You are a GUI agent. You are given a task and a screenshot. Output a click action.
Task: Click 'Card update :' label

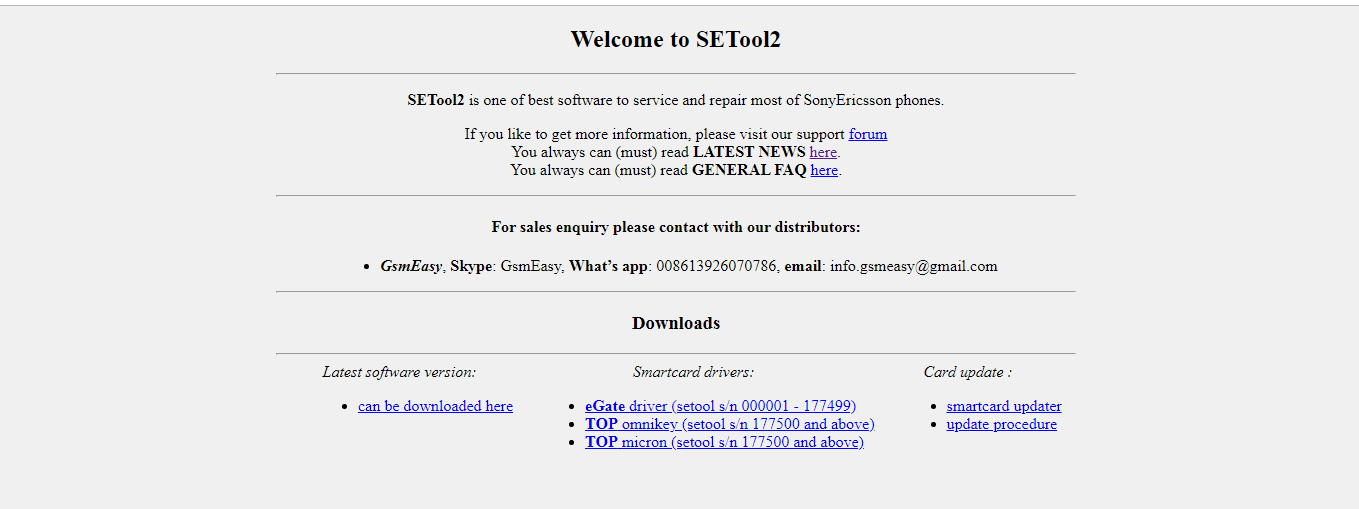pos(967,372)
